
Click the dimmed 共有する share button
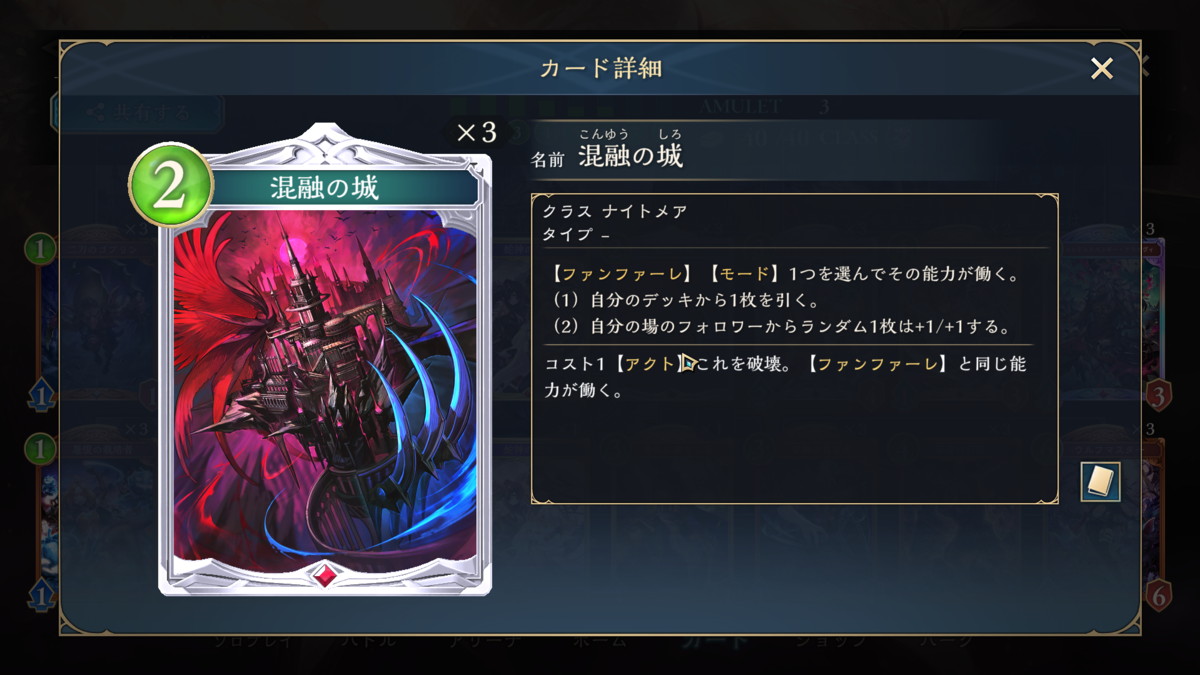pyautogui.click(x=138, y=112)
